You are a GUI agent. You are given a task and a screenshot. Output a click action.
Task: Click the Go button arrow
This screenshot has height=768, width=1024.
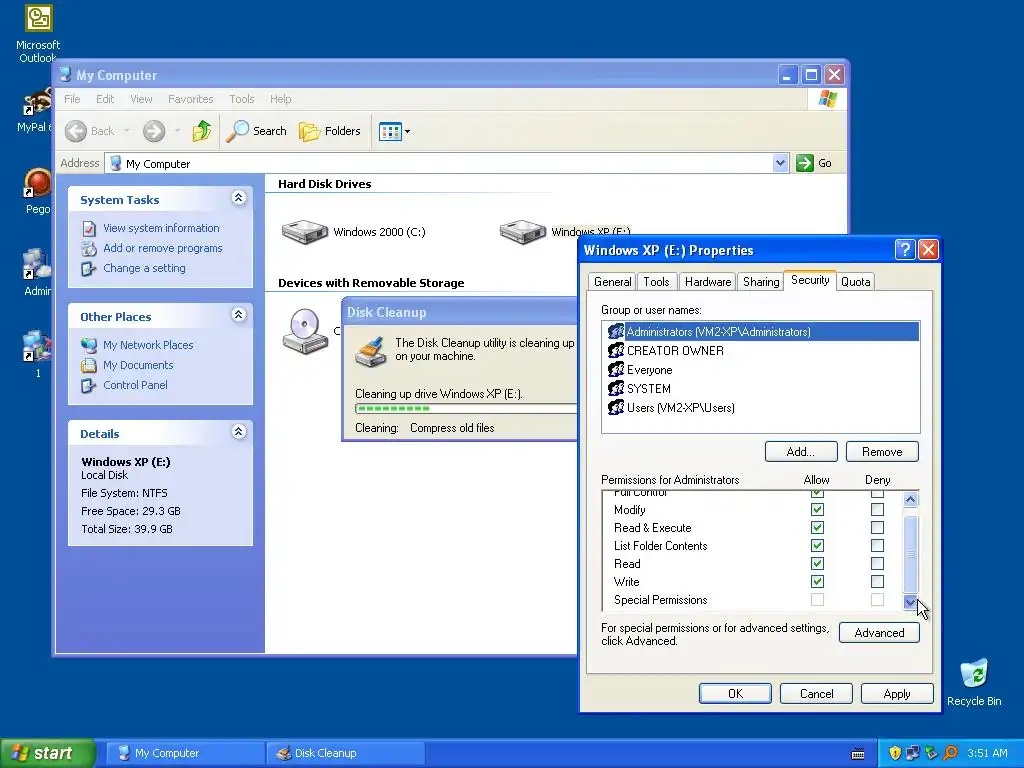point(805,163)
